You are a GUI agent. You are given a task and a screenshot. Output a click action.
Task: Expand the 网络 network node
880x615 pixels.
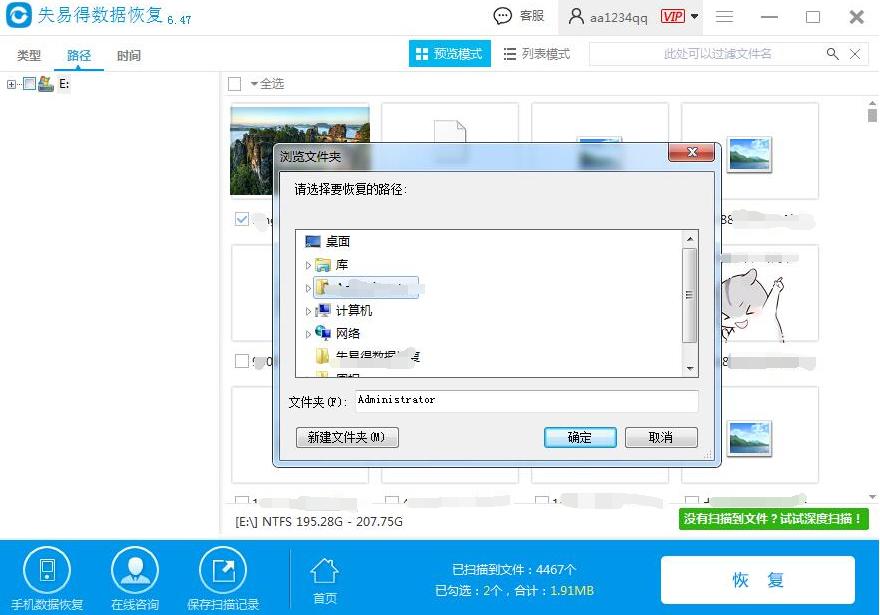[x=307, y=334]
